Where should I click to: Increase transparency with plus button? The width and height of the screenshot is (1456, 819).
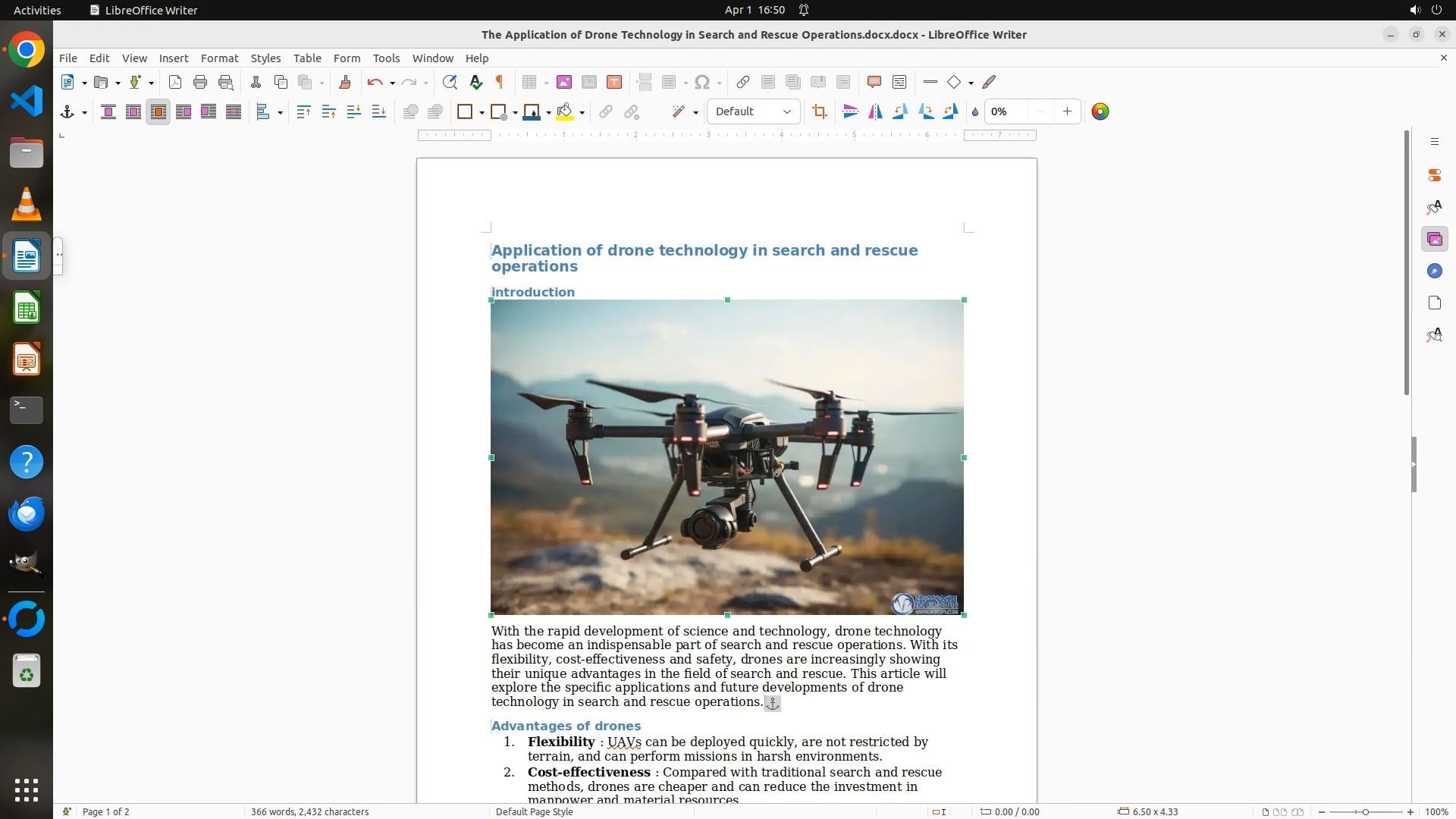tap(1067, 112)
